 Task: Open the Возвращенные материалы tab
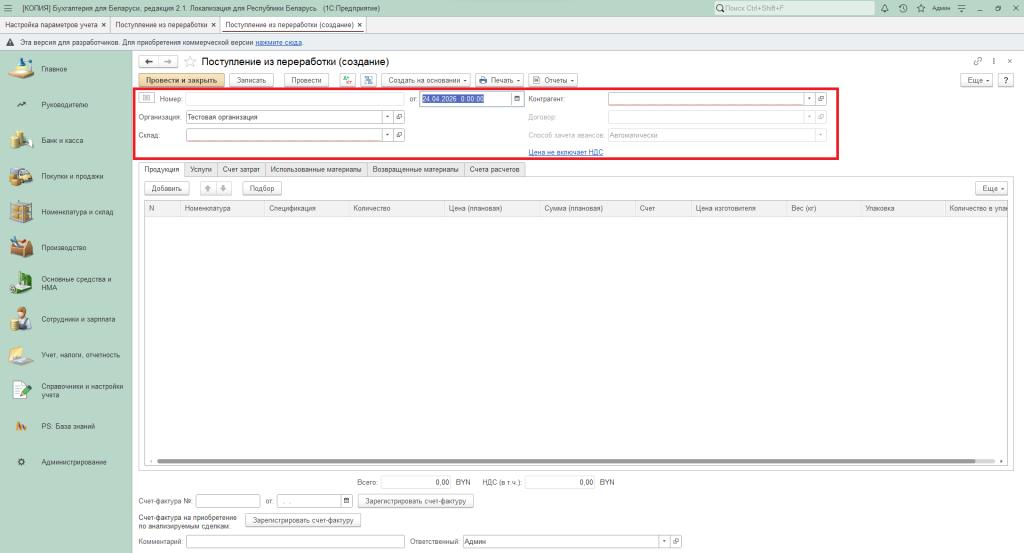point(415,170)
